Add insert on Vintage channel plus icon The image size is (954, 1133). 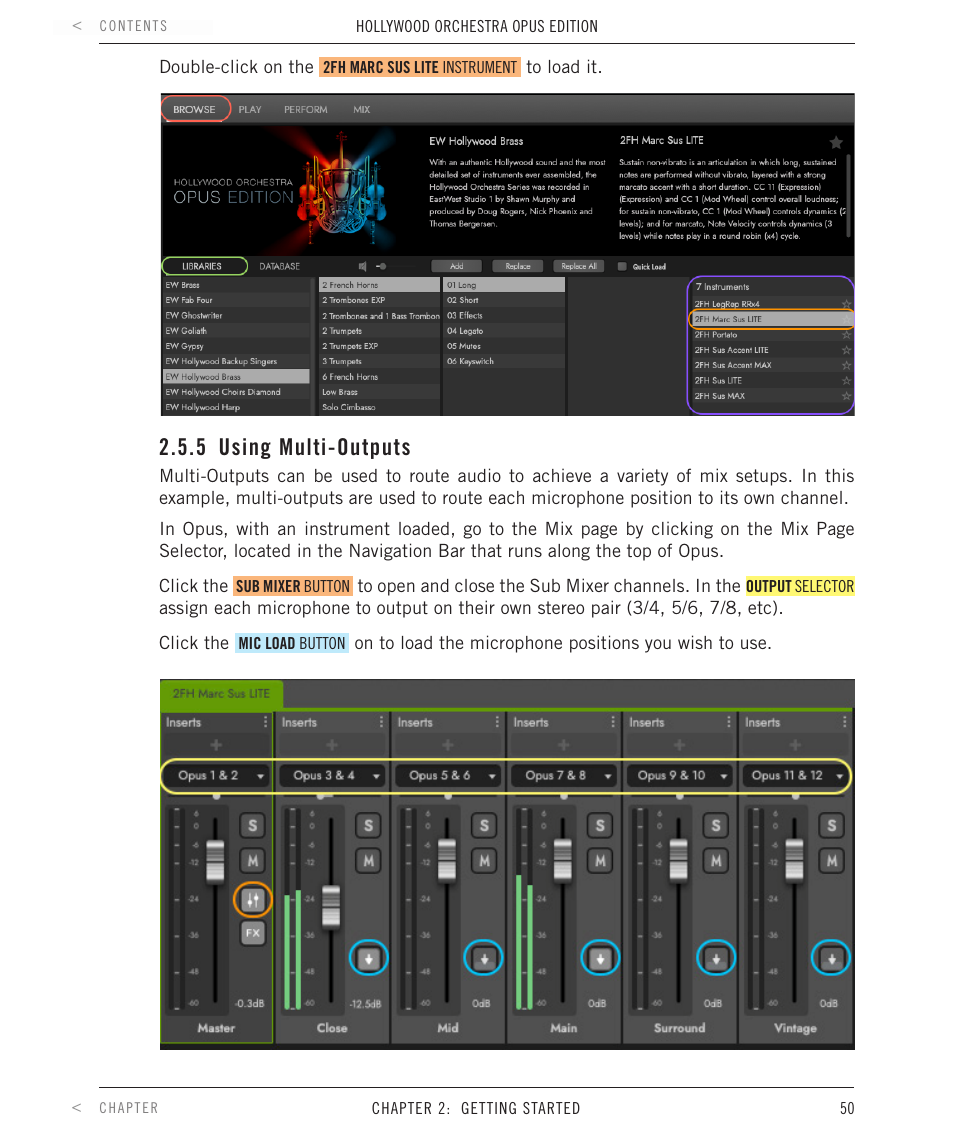(x=795, y=744)
